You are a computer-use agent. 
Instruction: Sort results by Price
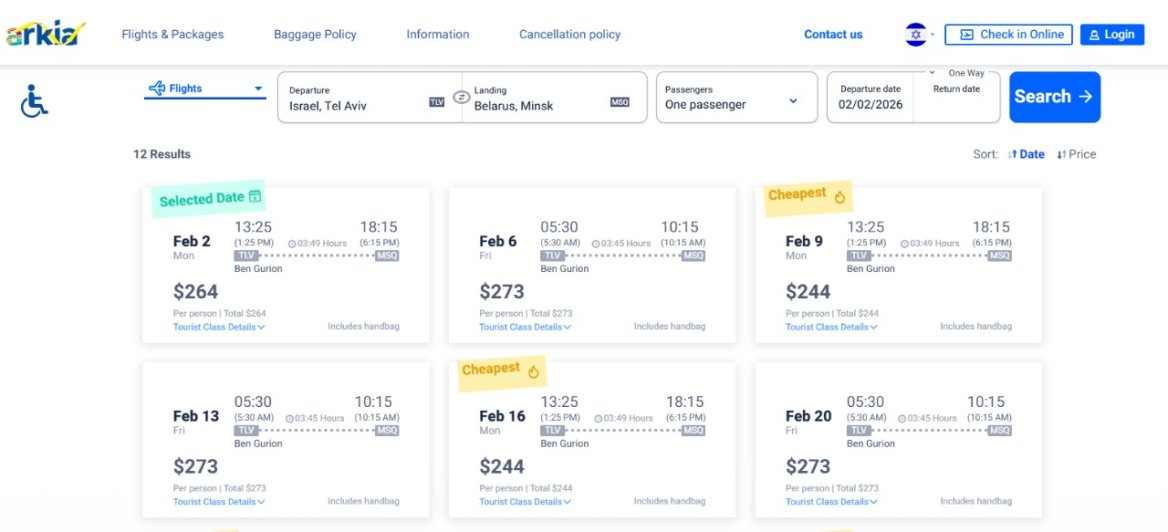[1077, 154]
